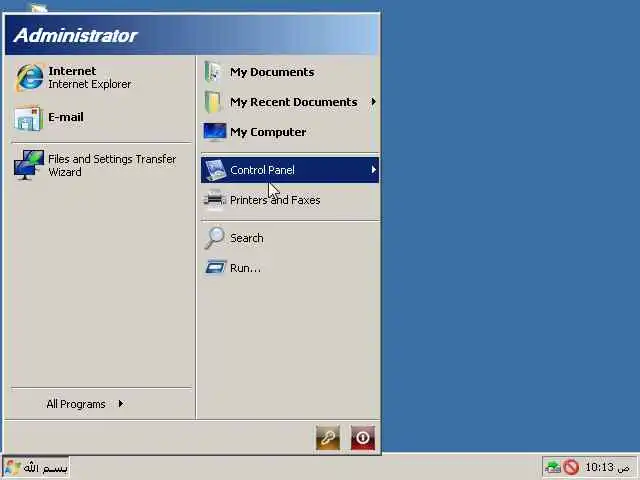Screen dimensions: 640x480
Task: Click the Arabic Start button label
Action: click(45, 468)
